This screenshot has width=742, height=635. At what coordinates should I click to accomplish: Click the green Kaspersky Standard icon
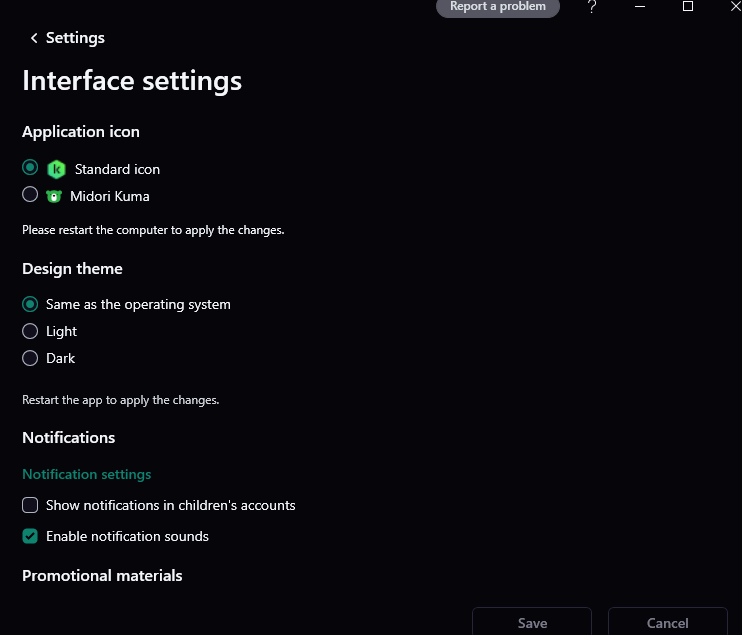[x=56, y=169]
